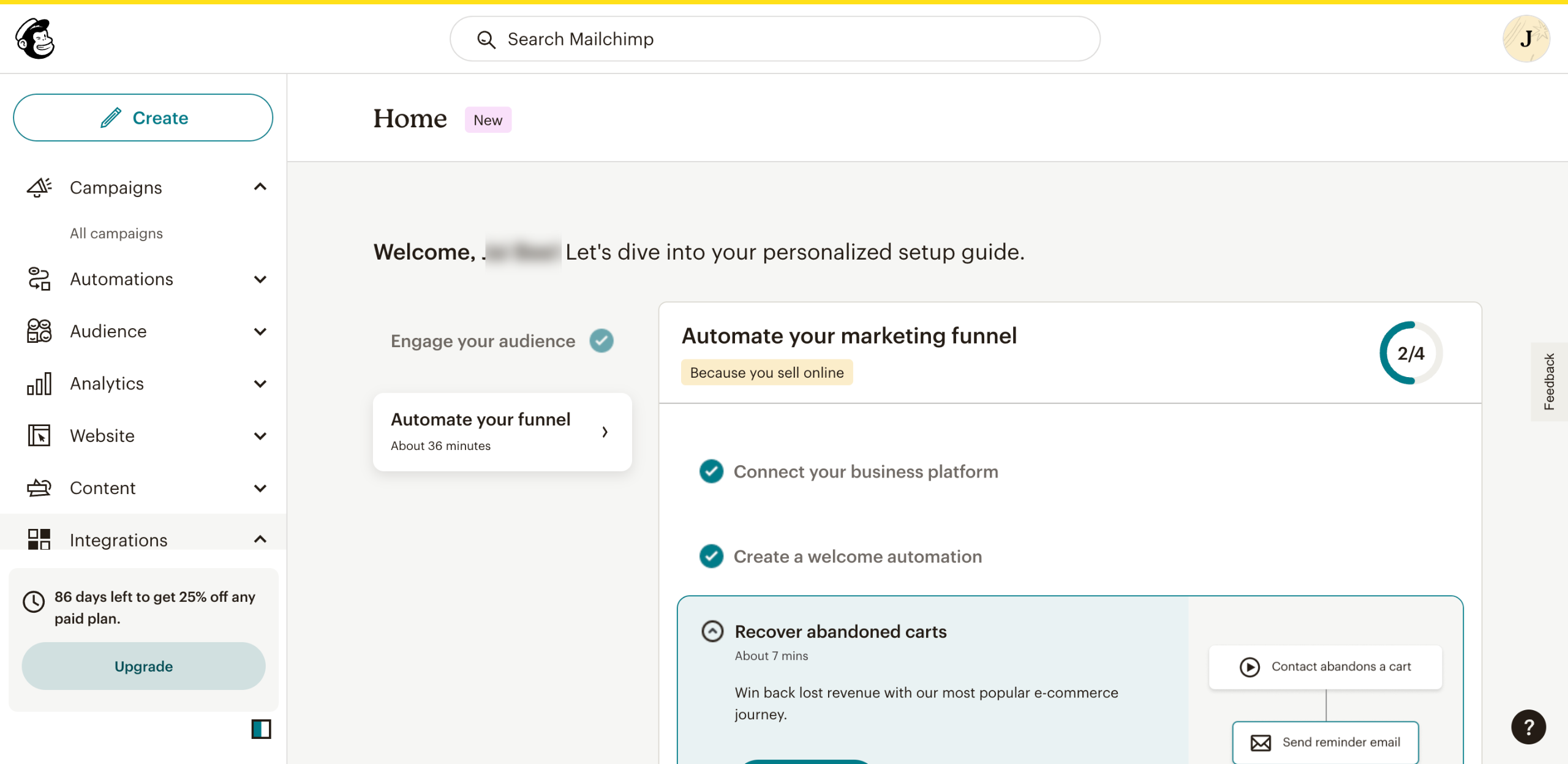Screen dimensions: 1568x764
Task: Click the Mailchimp Freddie logo
Action: (35, 38)
